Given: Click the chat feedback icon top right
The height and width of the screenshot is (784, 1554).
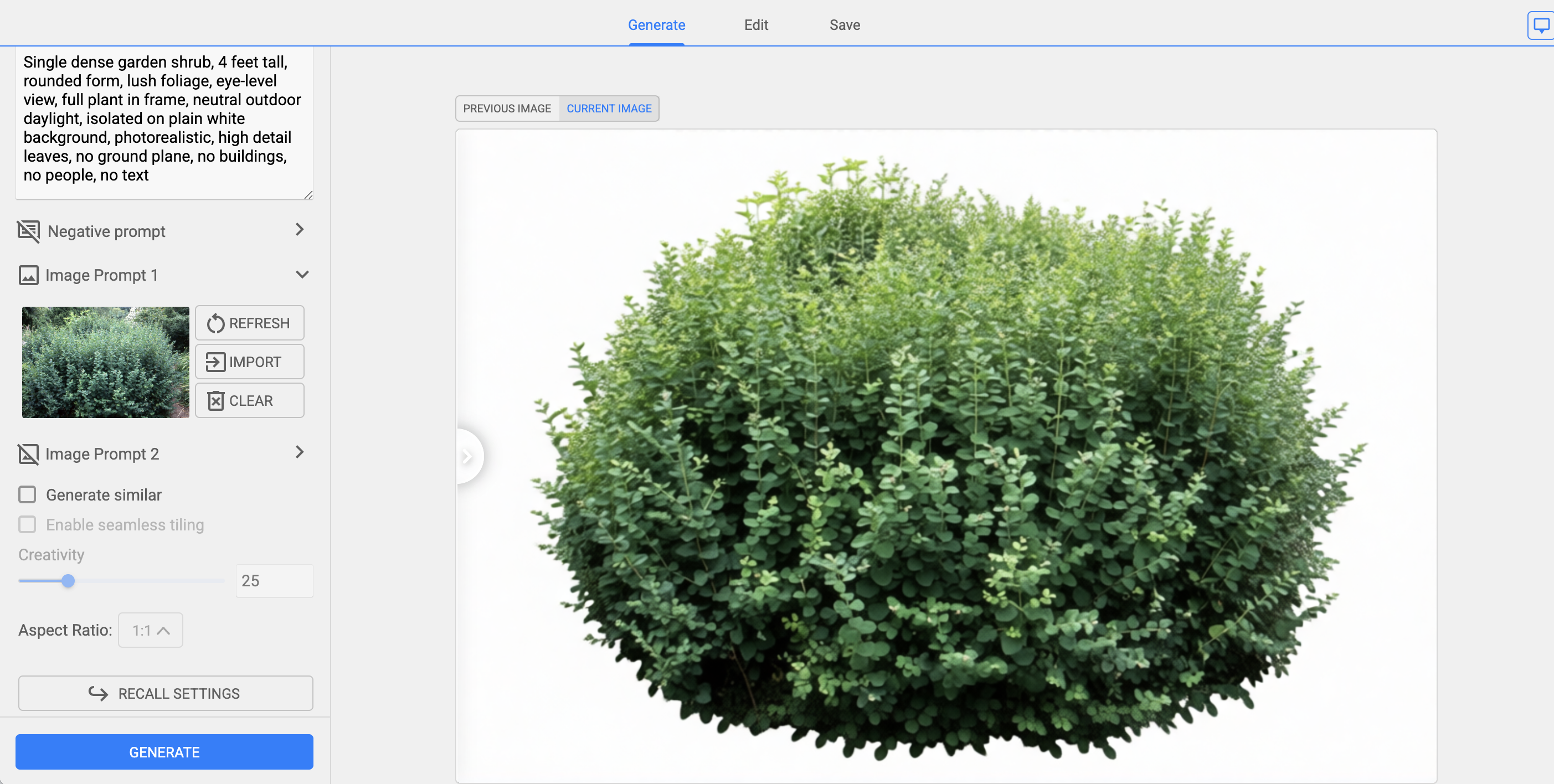Looking at the screenshot, I should [1541, 25].
